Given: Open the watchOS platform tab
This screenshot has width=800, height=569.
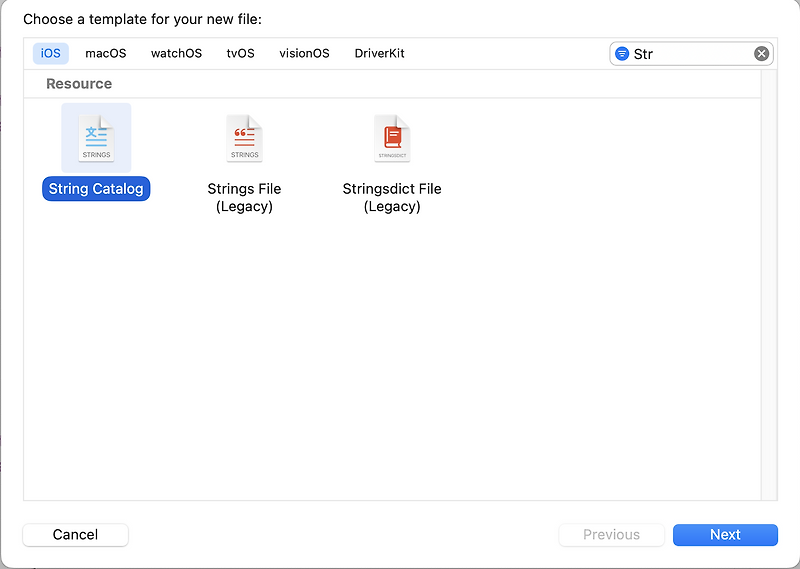Looking at the screenshot, I should tap(176, 53).
